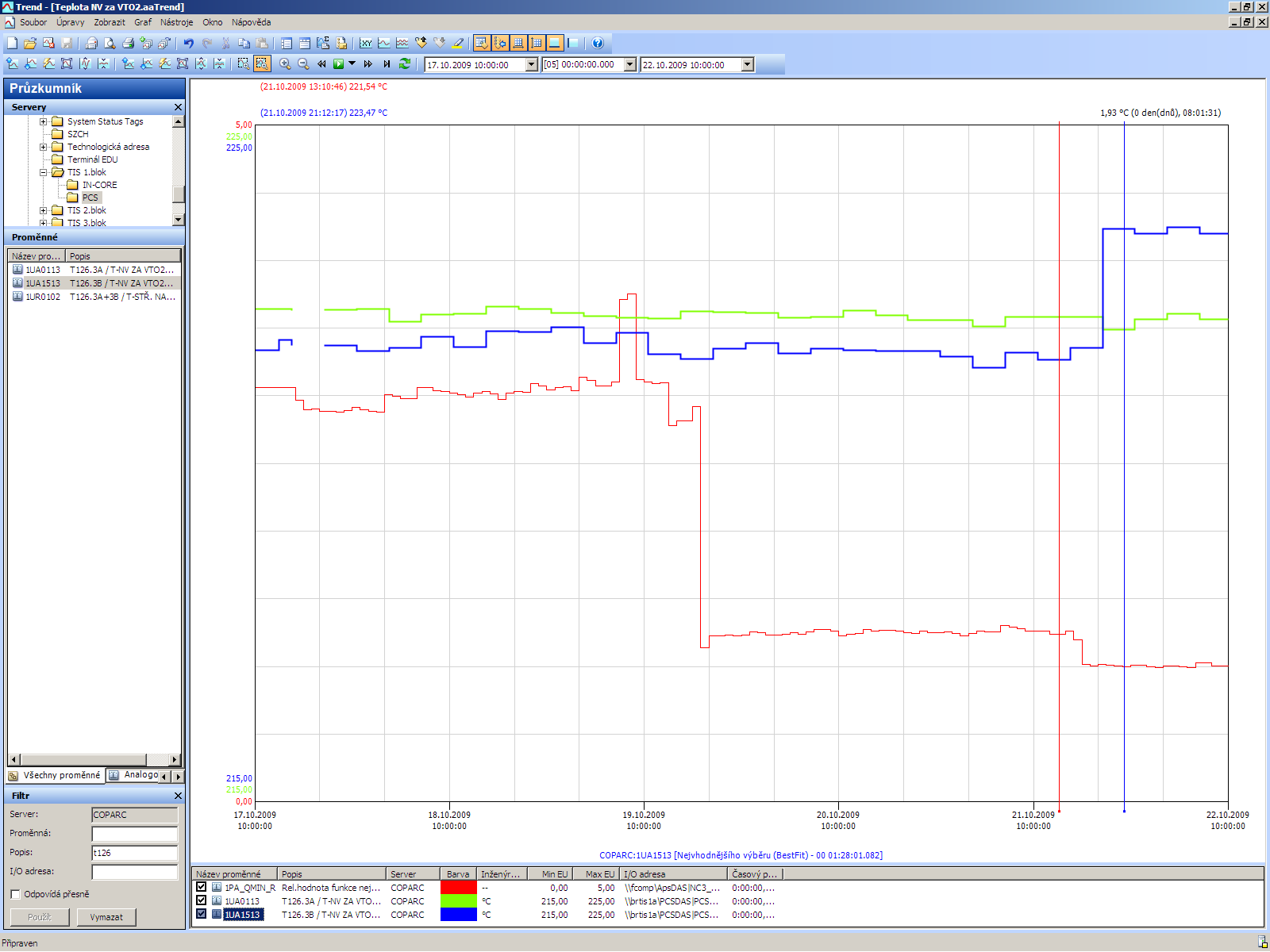The height and width of the screenshot is (952, 1270).
Task: Open an existing trend file
Action: 30,43
